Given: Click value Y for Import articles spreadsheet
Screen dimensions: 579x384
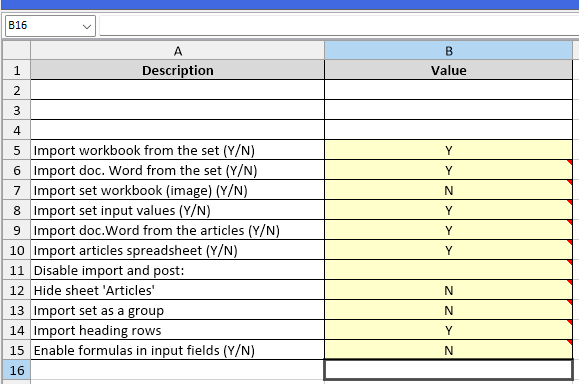Looking at the screenshot, I should click(448, 250).
